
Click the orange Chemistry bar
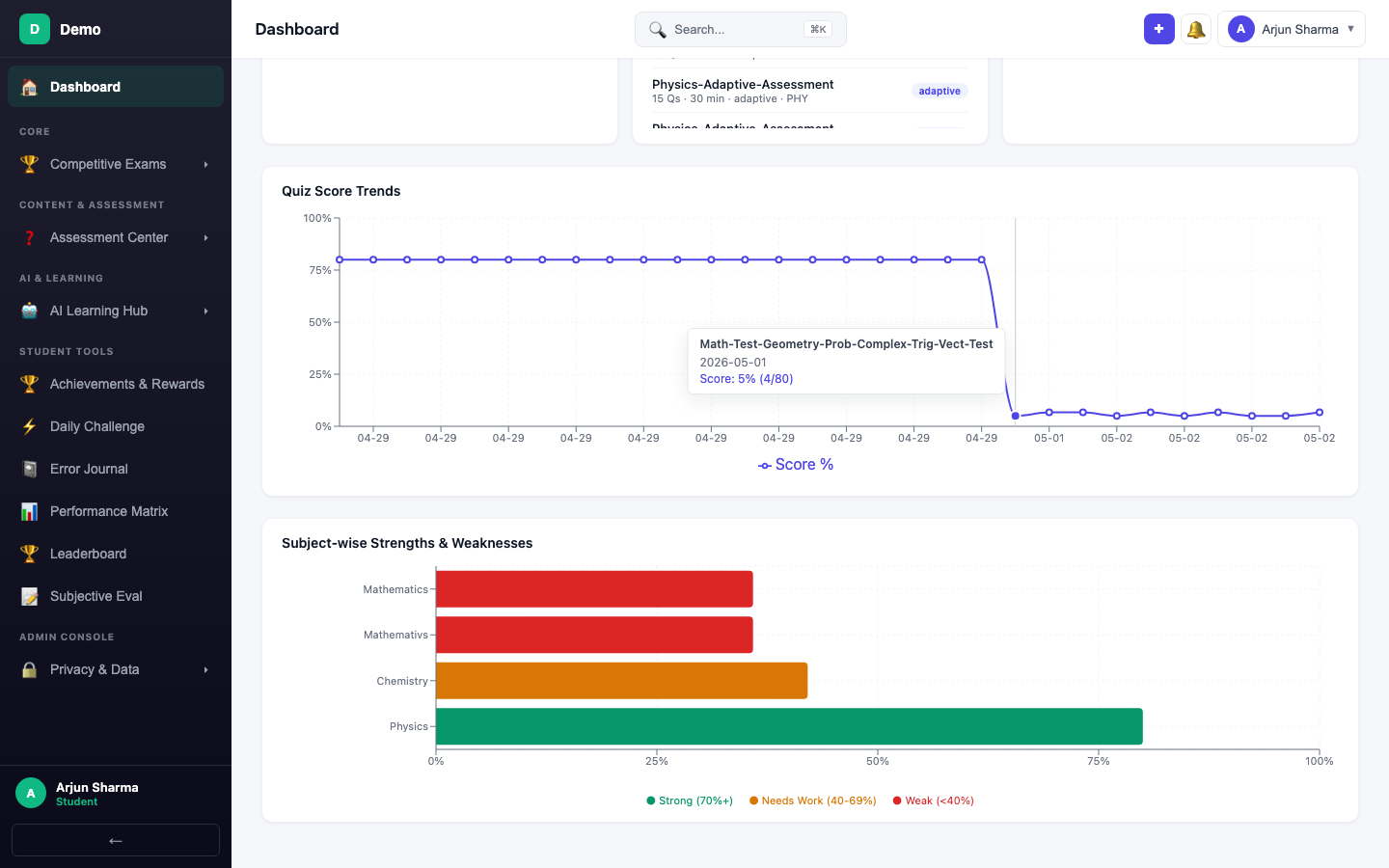621,681
